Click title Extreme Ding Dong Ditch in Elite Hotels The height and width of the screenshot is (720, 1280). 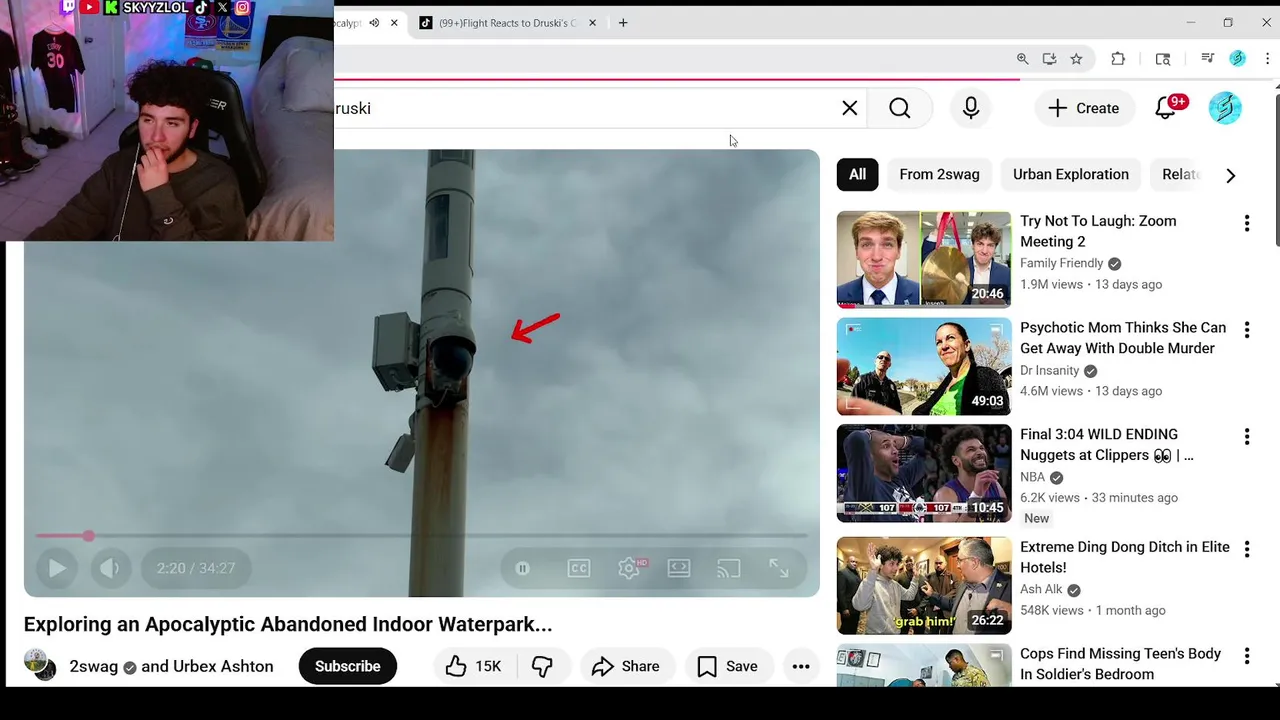1125,557
